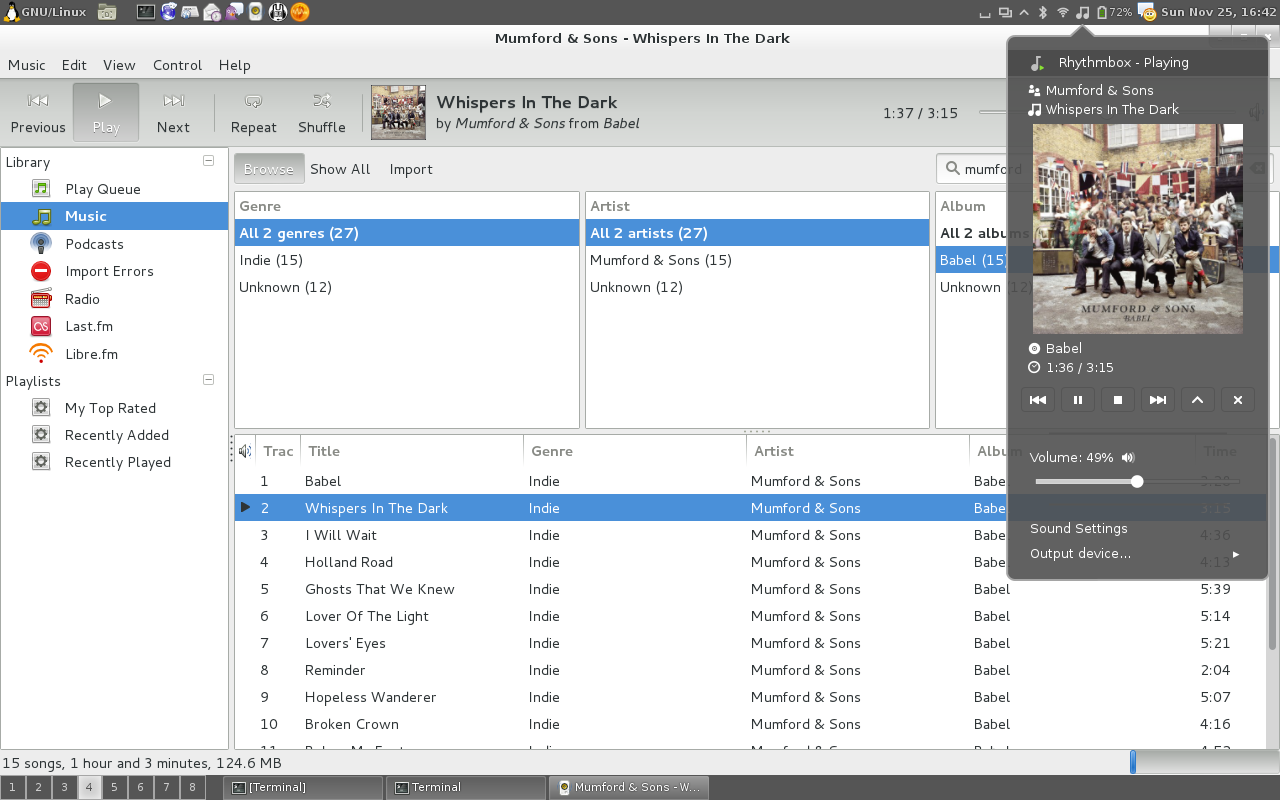Open the terminal launcher in top panel
The width and height of the screenshot is (1280, 800).
(146, 12)
